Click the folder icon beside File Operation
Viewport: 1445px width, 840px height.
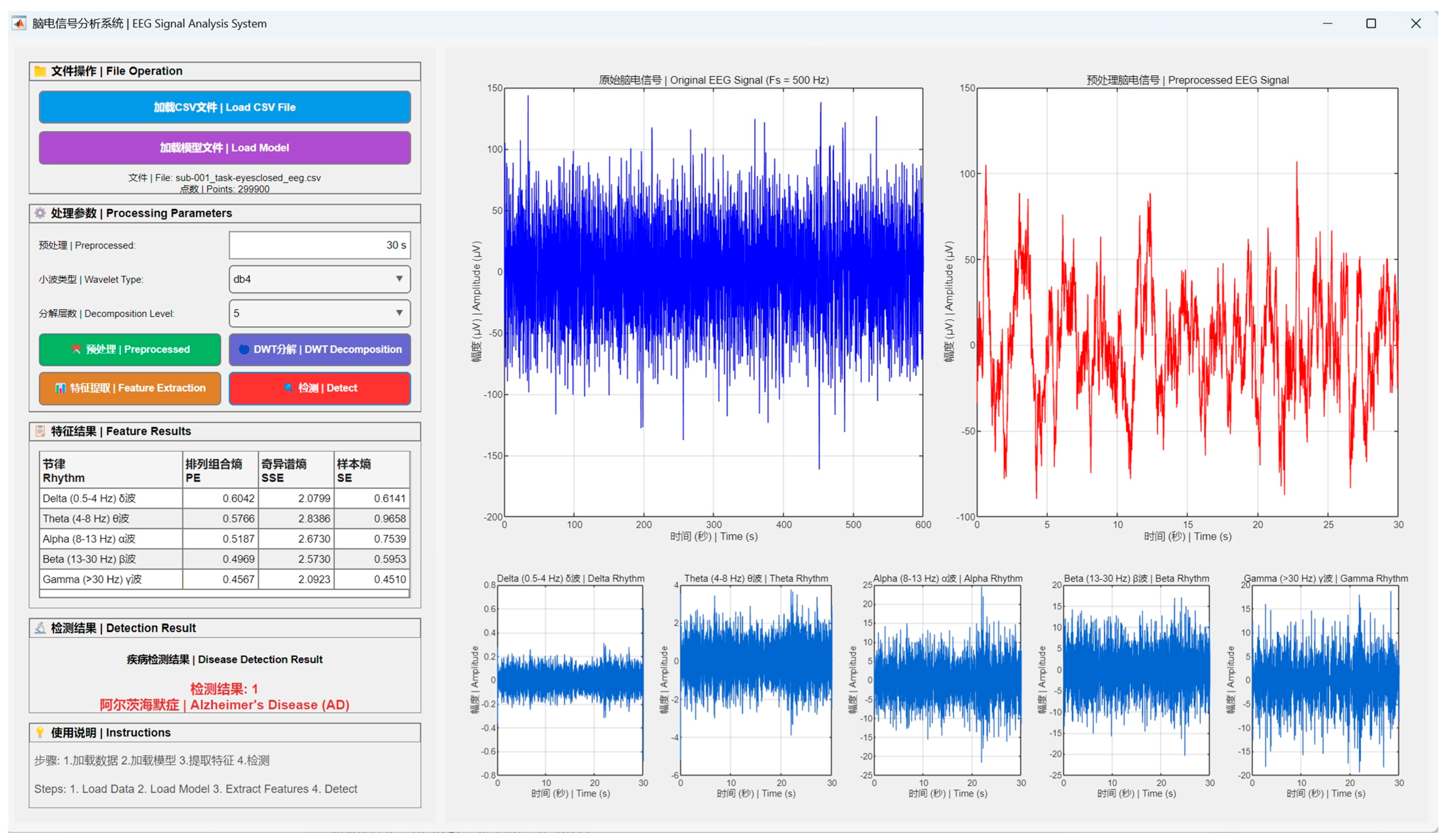click(x=39, y=71)
